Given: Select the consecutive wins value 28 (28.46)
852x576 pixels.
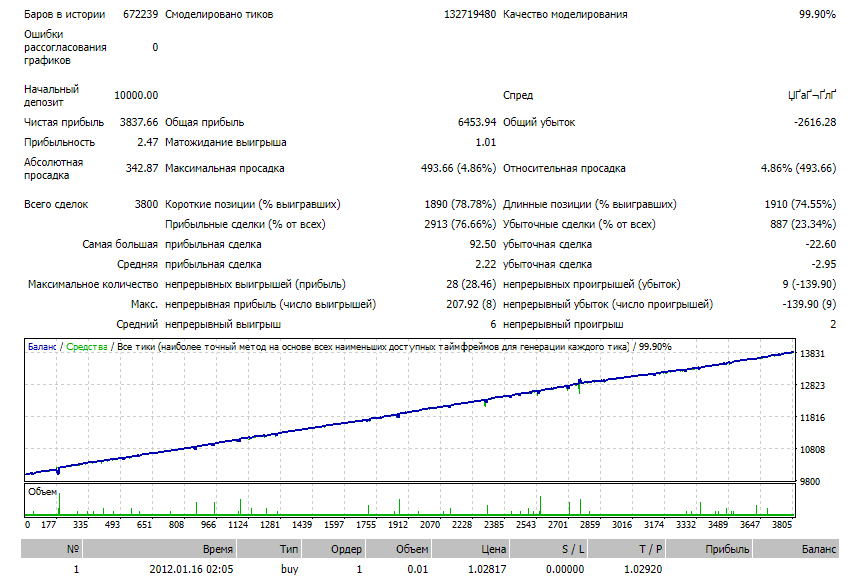Looking at the screenshot, I should point(471,284).
